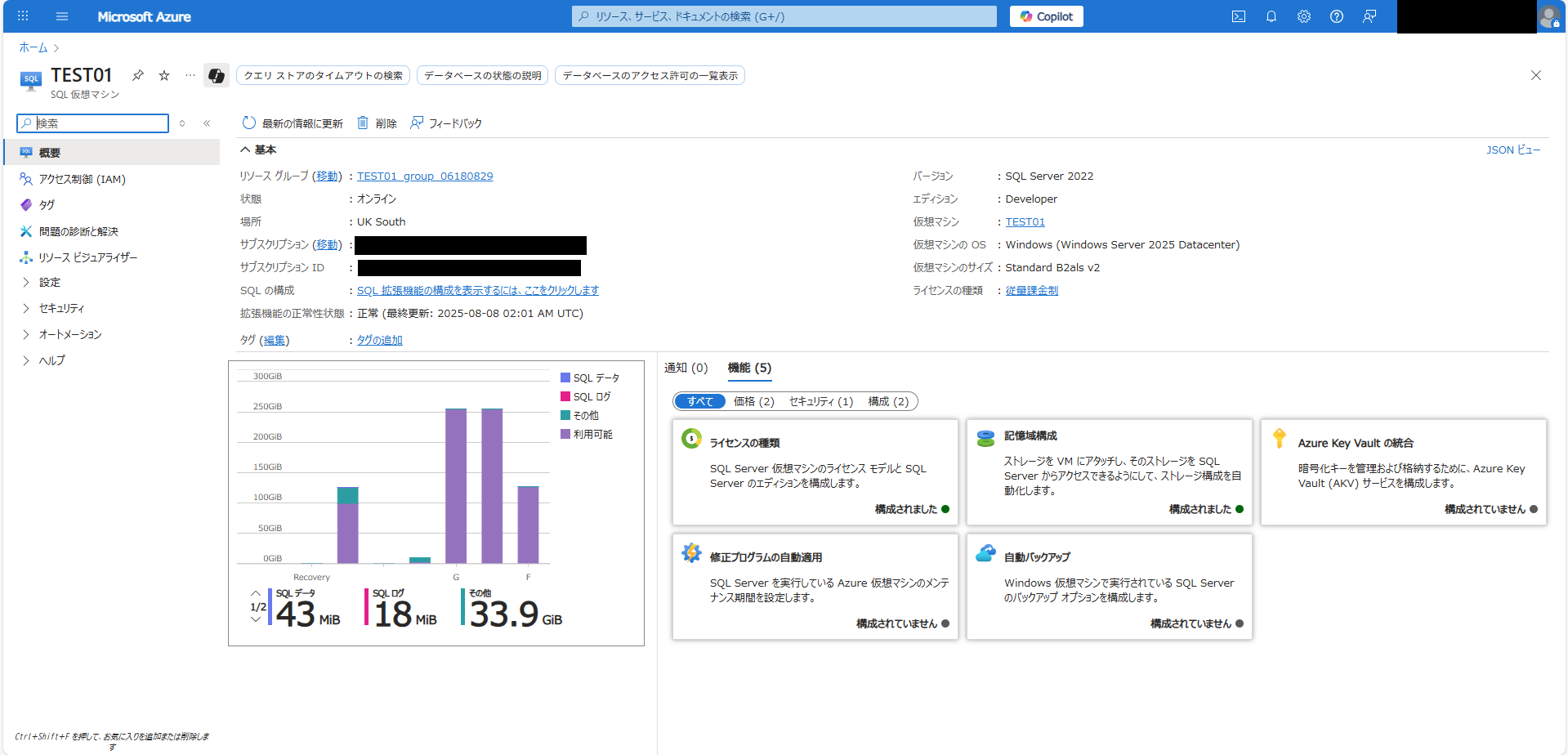Pin TEST01 to dashboard
Viewport: 1568px width, 755px height.
tap(137, 75)
